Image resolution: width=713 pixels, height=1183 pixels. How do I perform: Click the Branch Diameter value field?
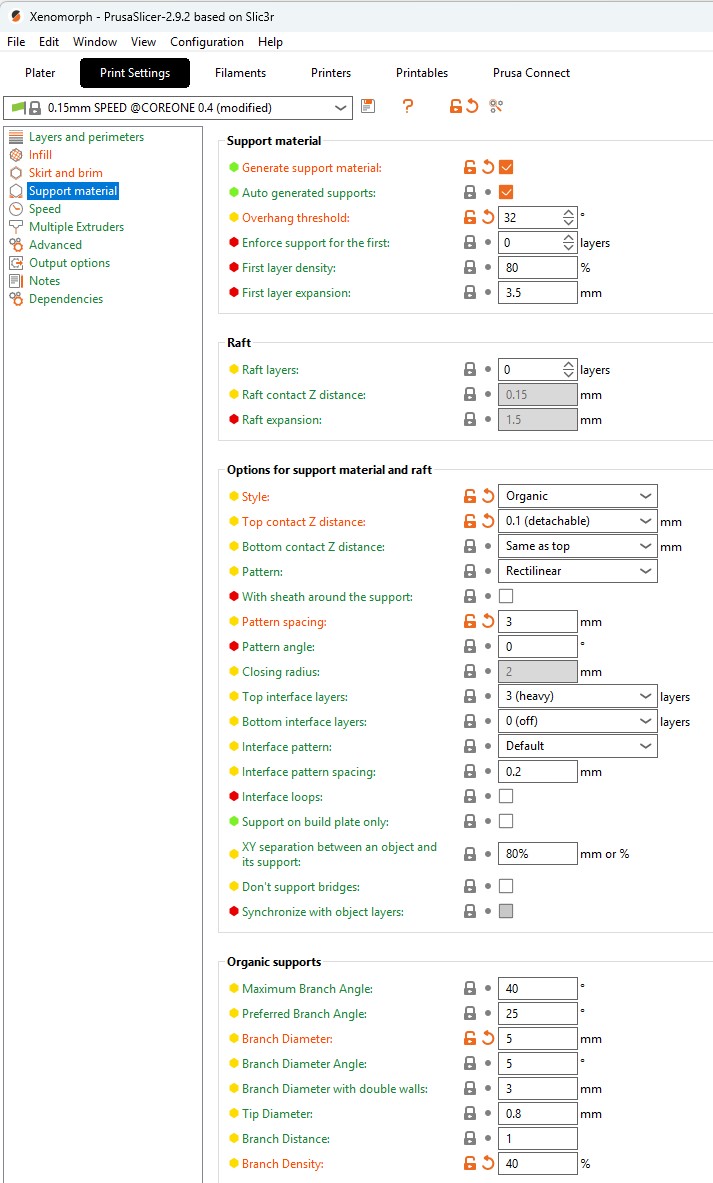coord(538,1039)
